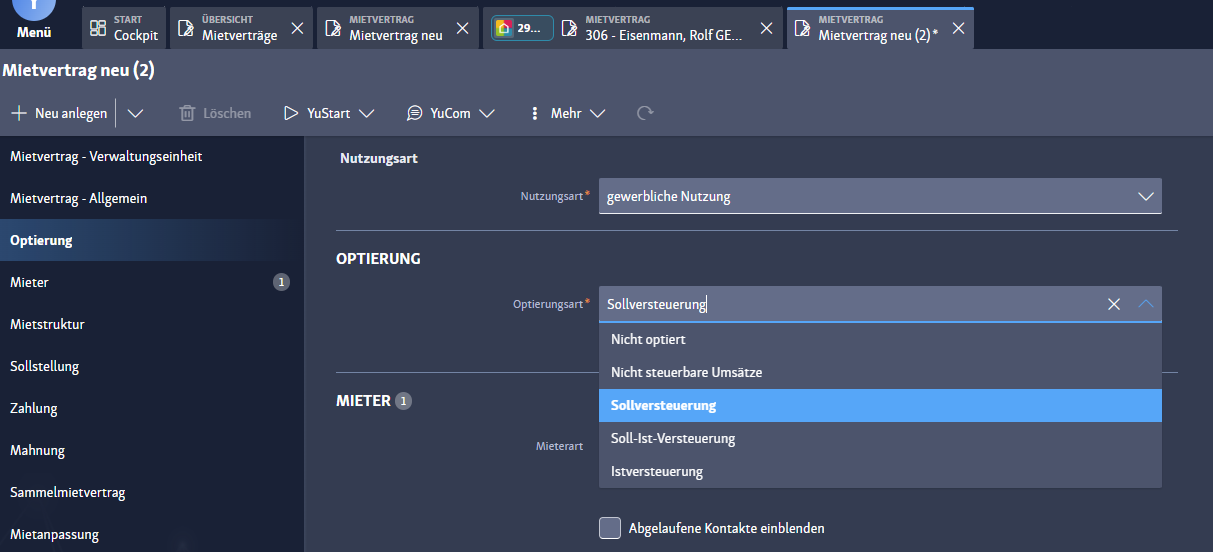The width and height of the screenshot is (1213, 552).
Task: Click the YuCom speech bubble icon
Action: (x=414, y=114)
